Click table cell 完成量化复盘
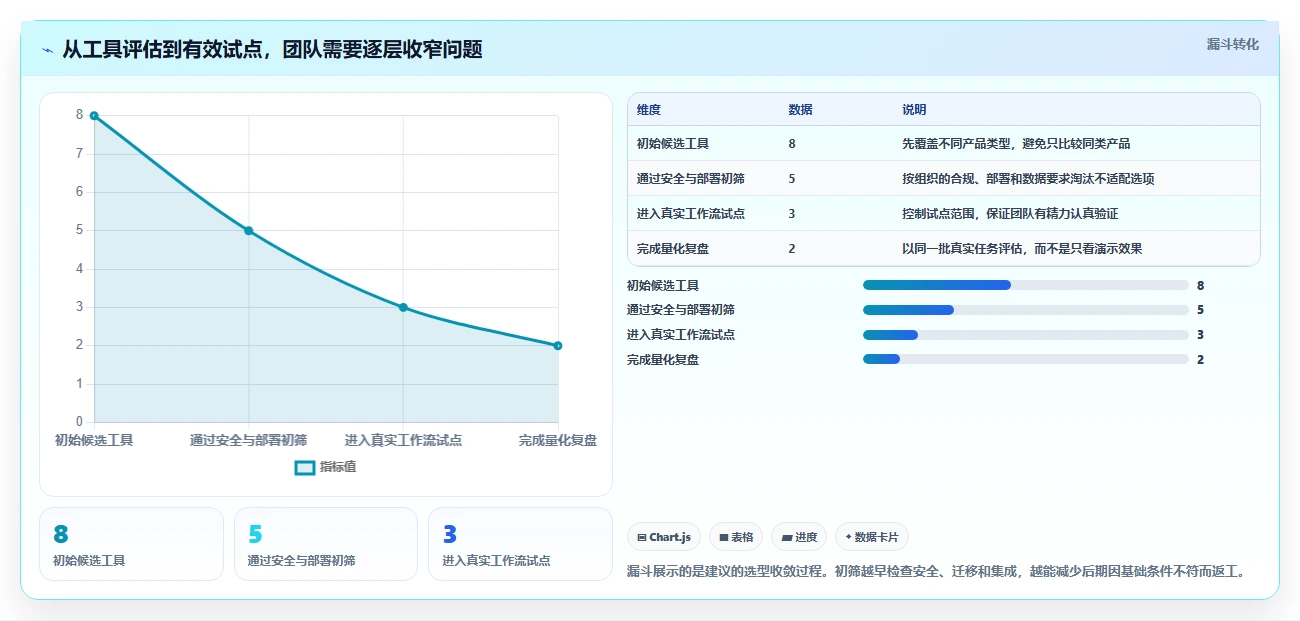Image resolution: width=1300 pixels, height=621 pixels. tap(673, 249)
